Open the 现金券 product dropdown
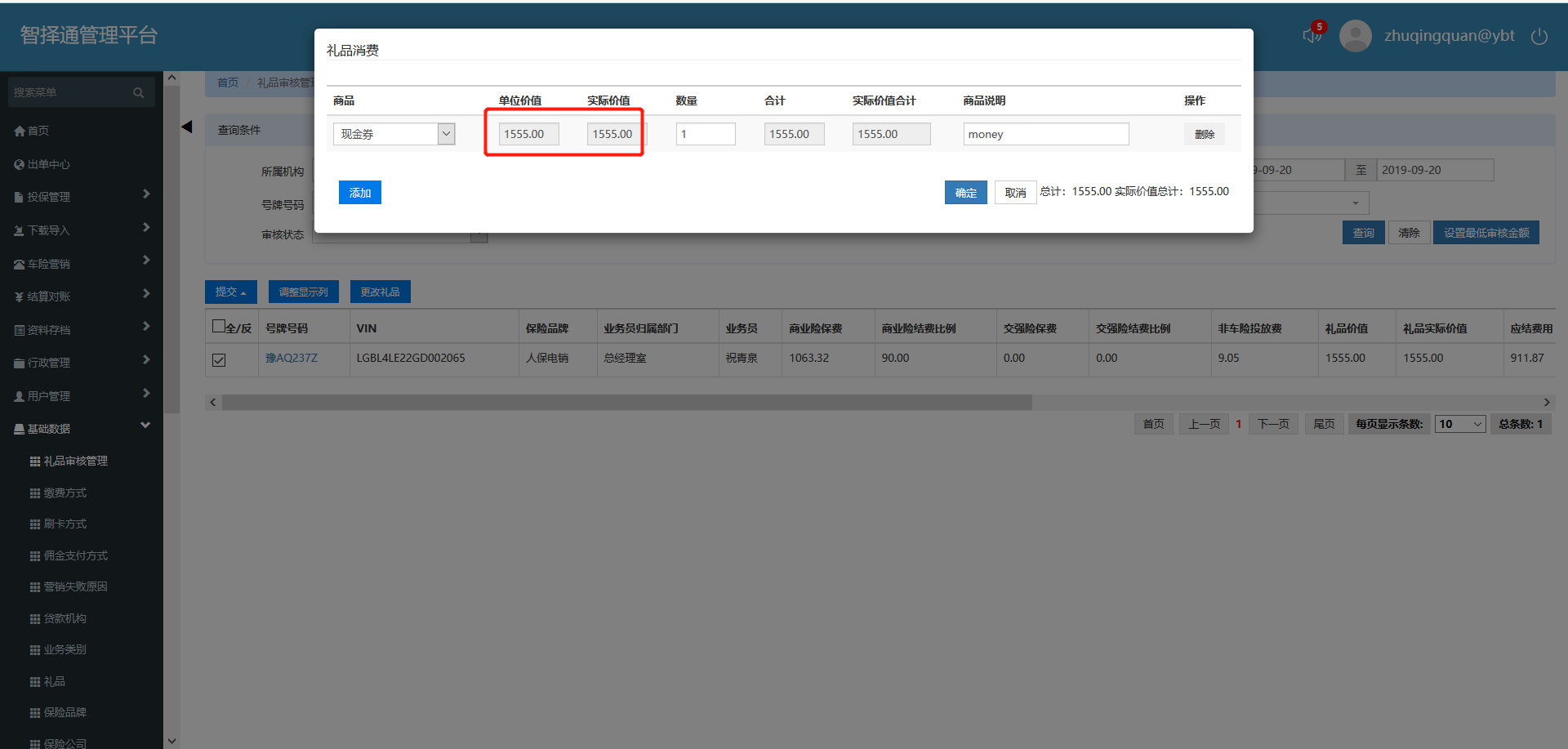1568x749 pixels. click(394, 134)
